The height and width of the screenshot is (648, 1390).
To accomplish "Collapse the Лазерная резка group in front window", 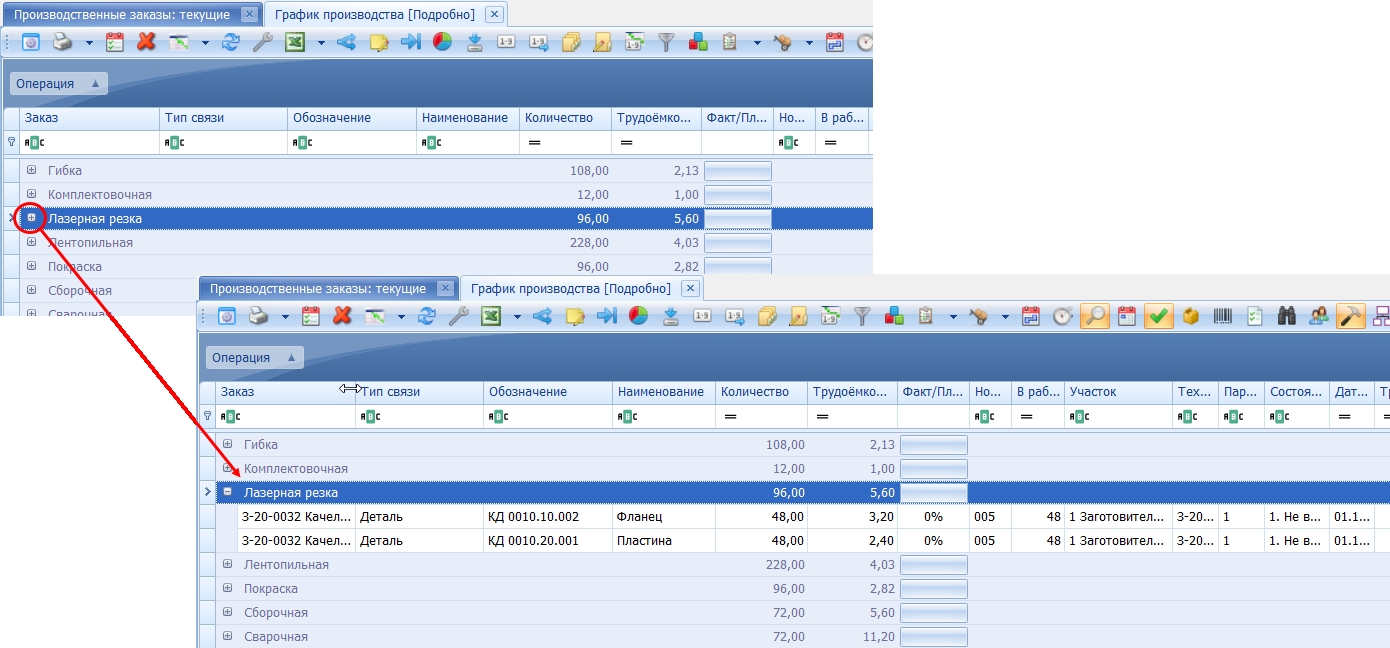I will (227, 492).
